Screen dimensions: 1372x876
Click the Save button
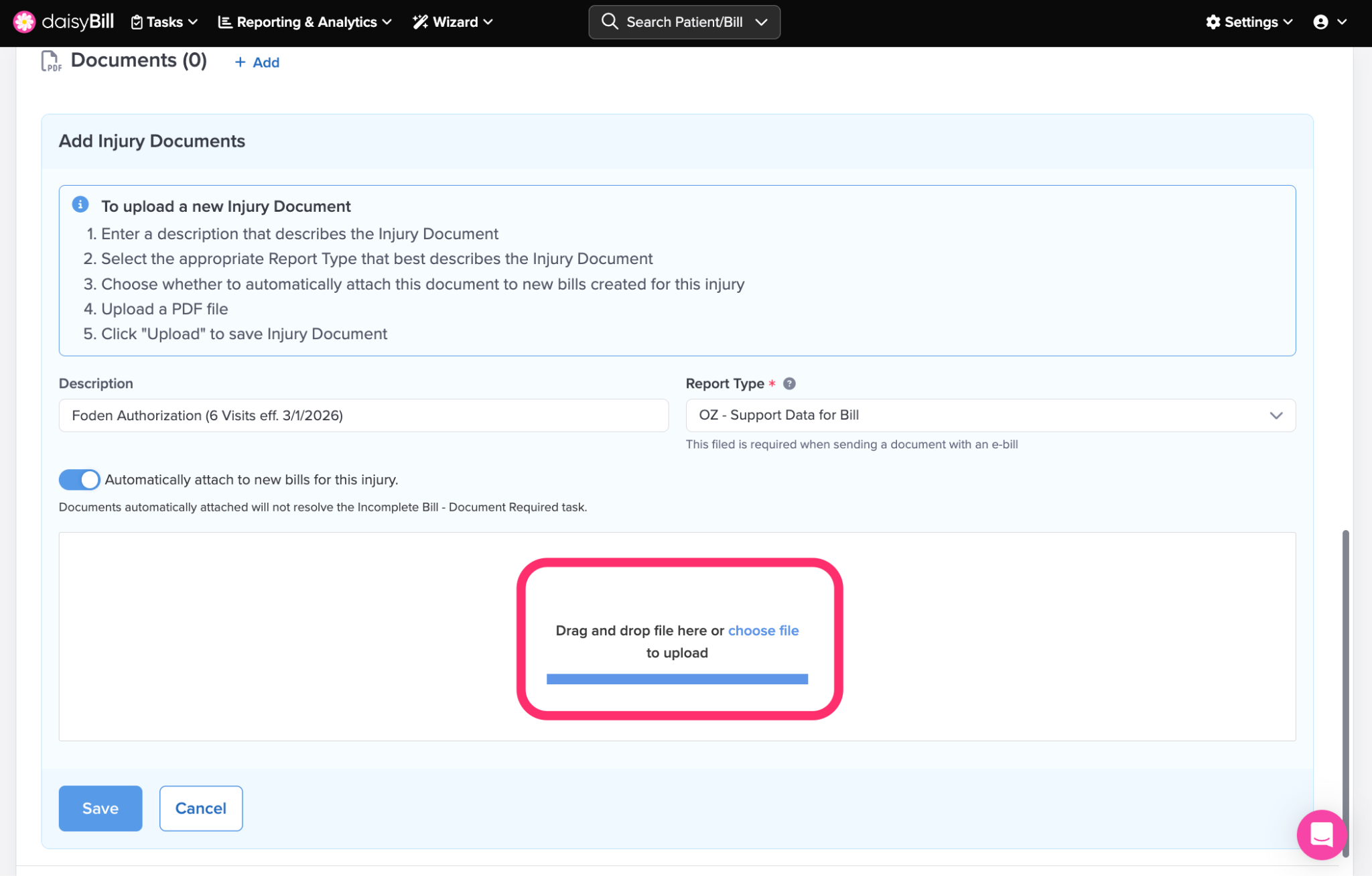click(100, 808)
